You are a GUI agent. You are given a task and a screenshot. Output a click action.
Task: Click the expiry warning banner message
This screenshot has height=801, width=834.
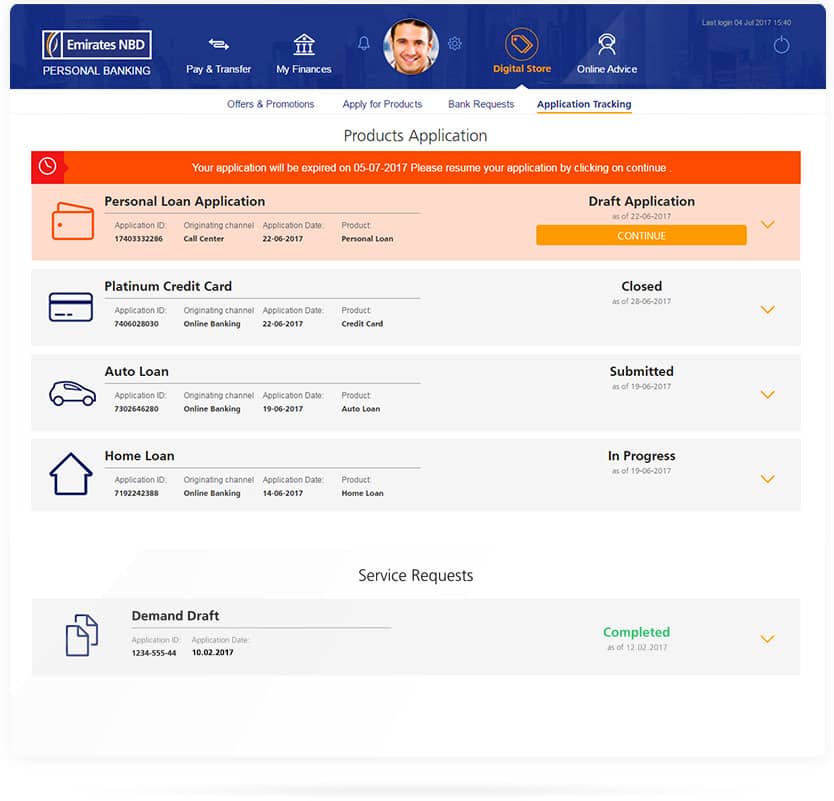pyautogui.click(x=431, y=168)
